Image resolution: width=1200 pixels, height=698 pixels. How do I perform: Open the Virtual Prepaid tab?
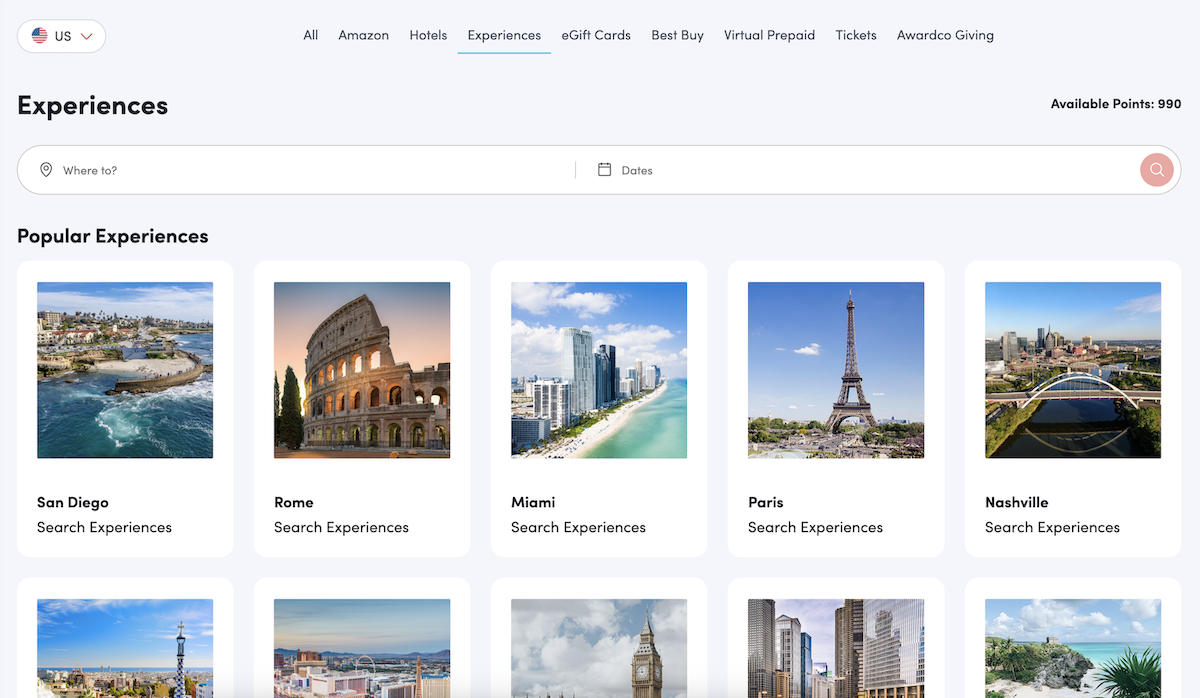tap(769, 35)
